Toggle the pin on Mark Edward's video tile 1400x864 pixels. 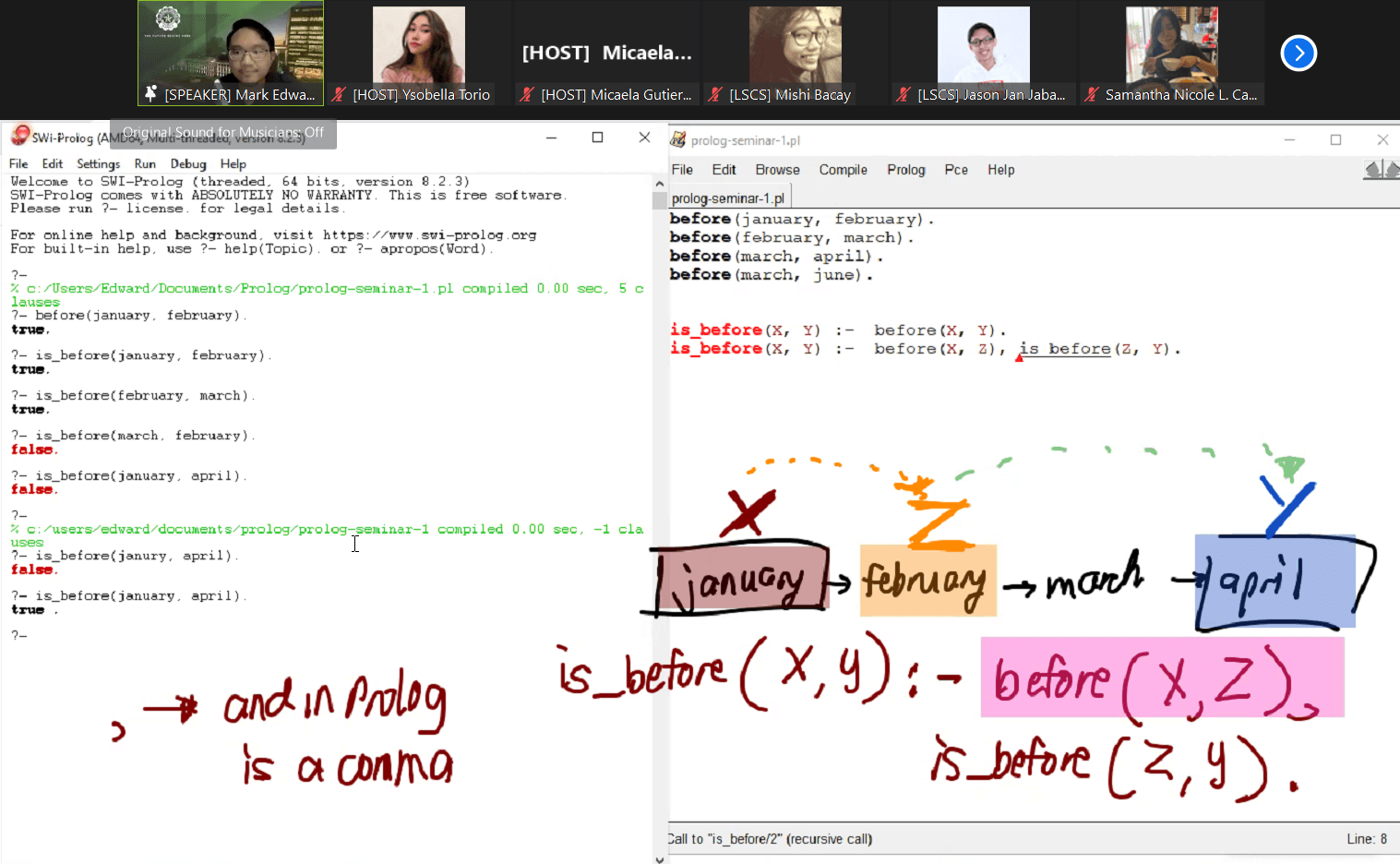[149, 93]
